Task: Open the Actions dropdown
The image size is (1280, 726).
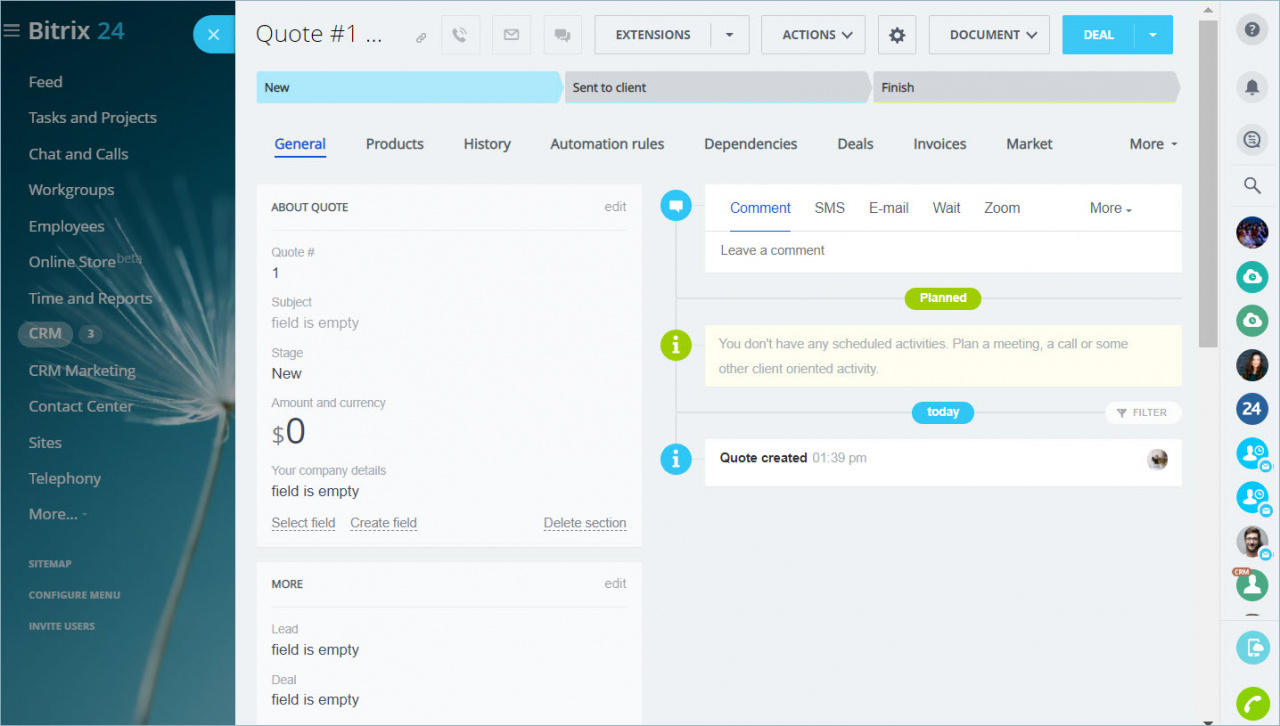Action: click(x=813, y=35)
